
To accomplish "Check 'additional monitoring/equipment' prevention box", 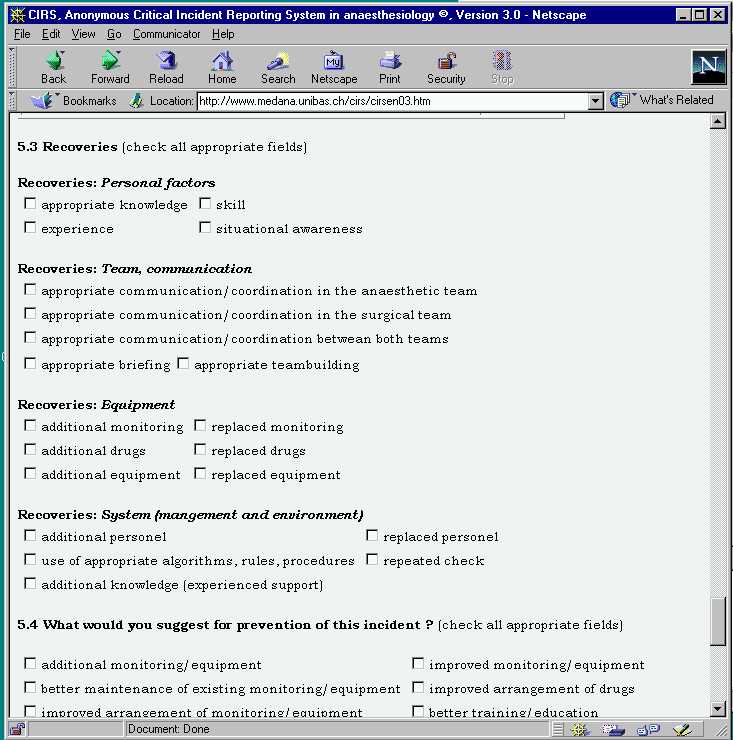I will [x=30, y=664].
